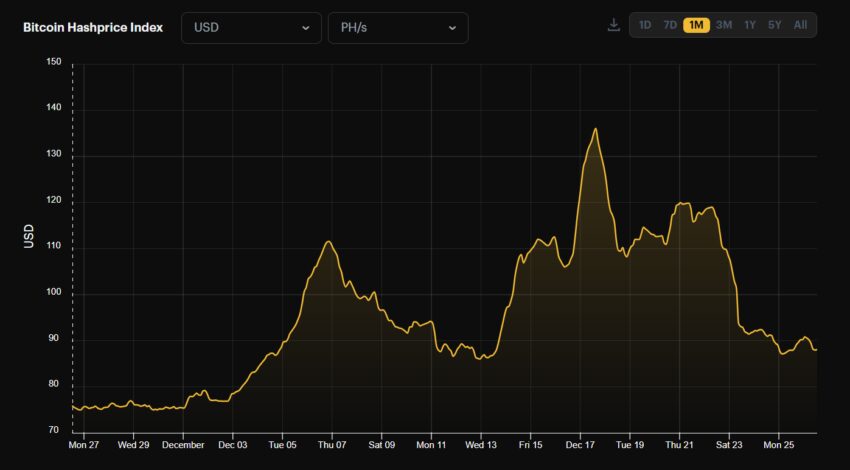Image resolution: width=850 pixels, height=470 pixels.
Task: Click the Dec 17 x-axis label
Action: pos(580,445)
